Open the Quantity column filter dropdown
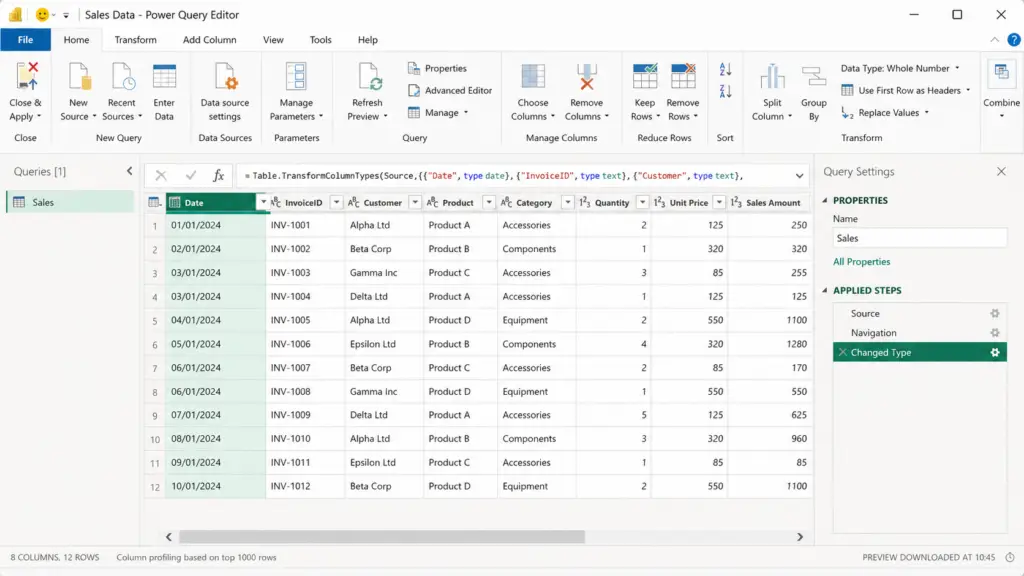 coord(643,202)
